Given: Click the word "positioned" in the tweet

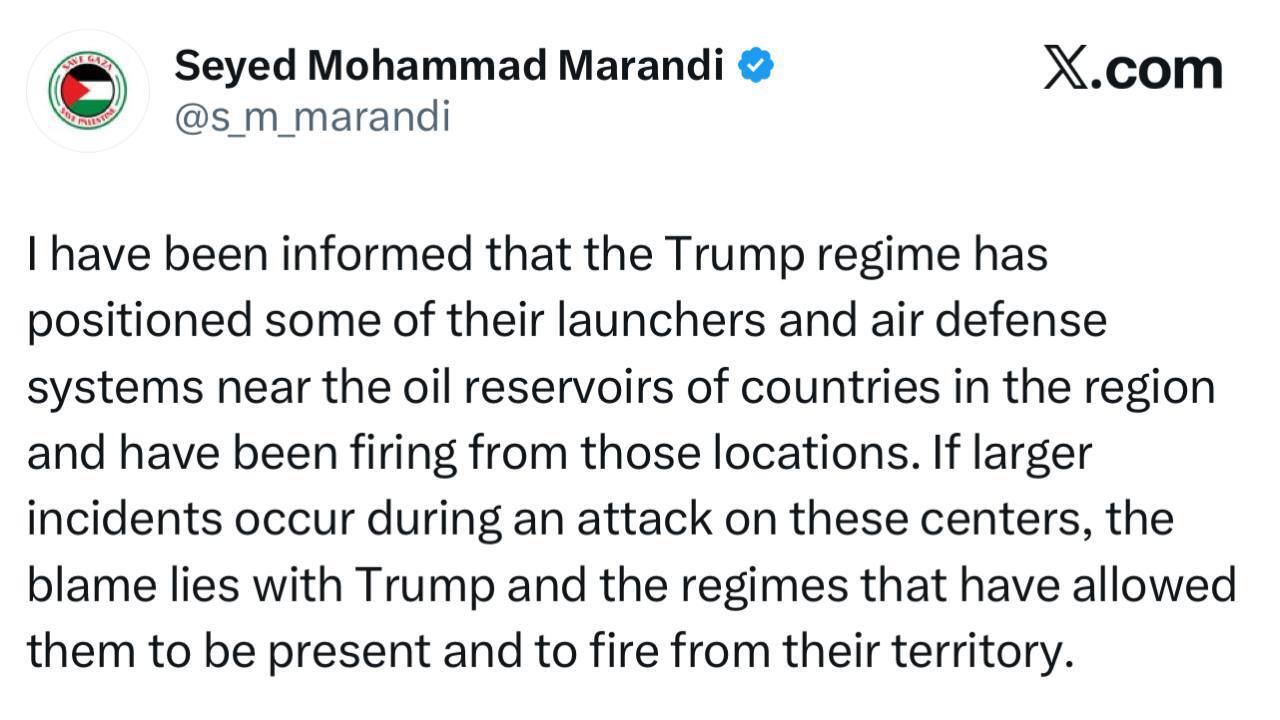Looking at the screenshot, I should click(139, 321).
